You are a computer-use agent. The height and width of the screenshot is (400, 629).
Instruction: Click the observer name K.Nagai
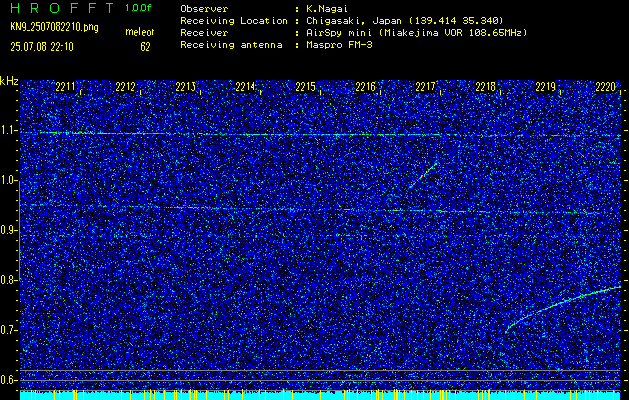coord(327,8)
